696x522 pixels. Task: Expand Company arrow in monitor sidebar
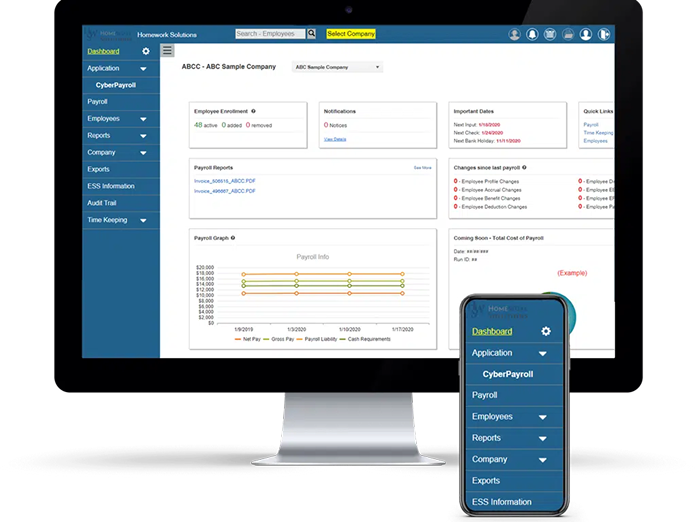pyautogui.click(x=143, y=153)
